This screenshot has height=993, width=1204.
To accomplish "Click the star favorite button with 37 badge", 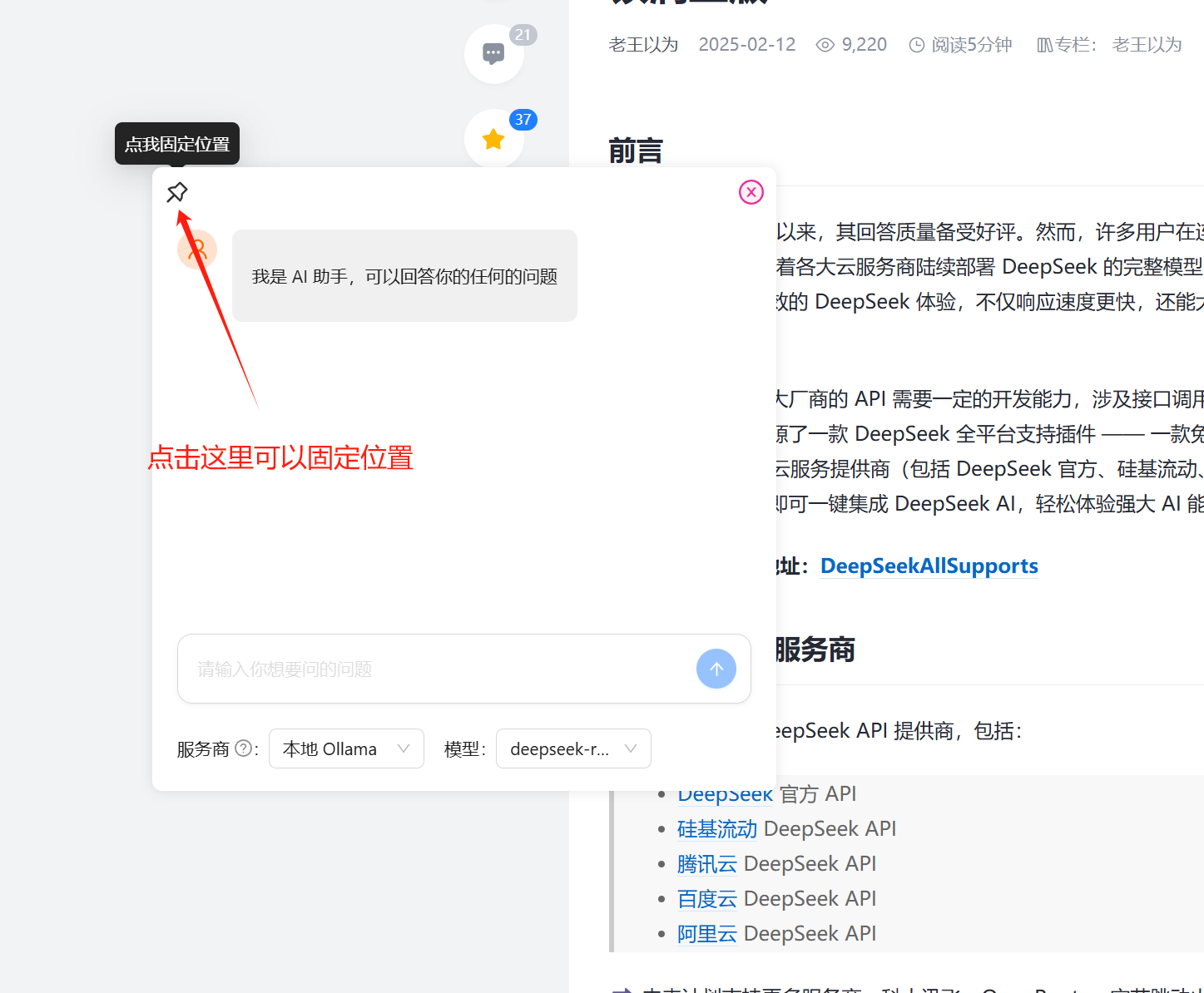I will (494, 139).
